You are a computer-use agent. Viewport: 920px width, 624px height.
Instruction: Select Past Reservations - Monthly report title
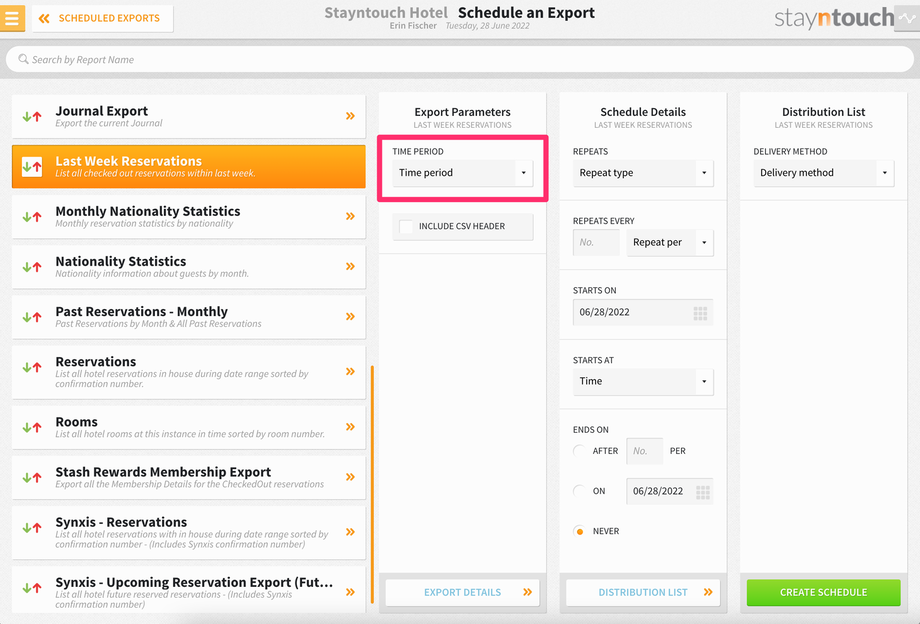[141, 311]
